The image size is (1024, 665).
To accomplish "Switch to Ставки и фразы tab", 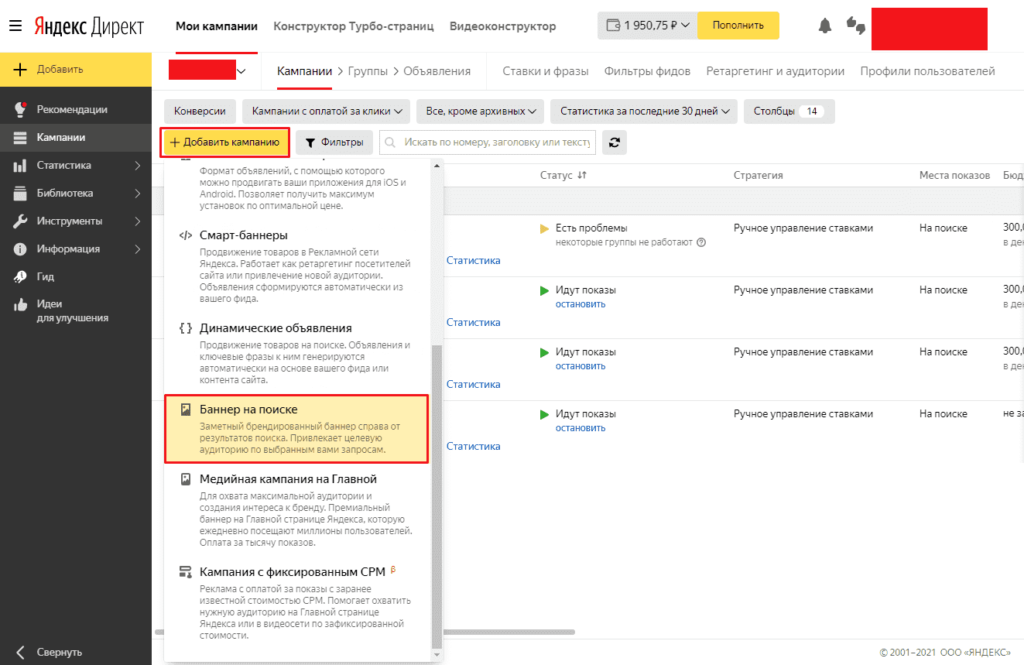I will point(545,71).
